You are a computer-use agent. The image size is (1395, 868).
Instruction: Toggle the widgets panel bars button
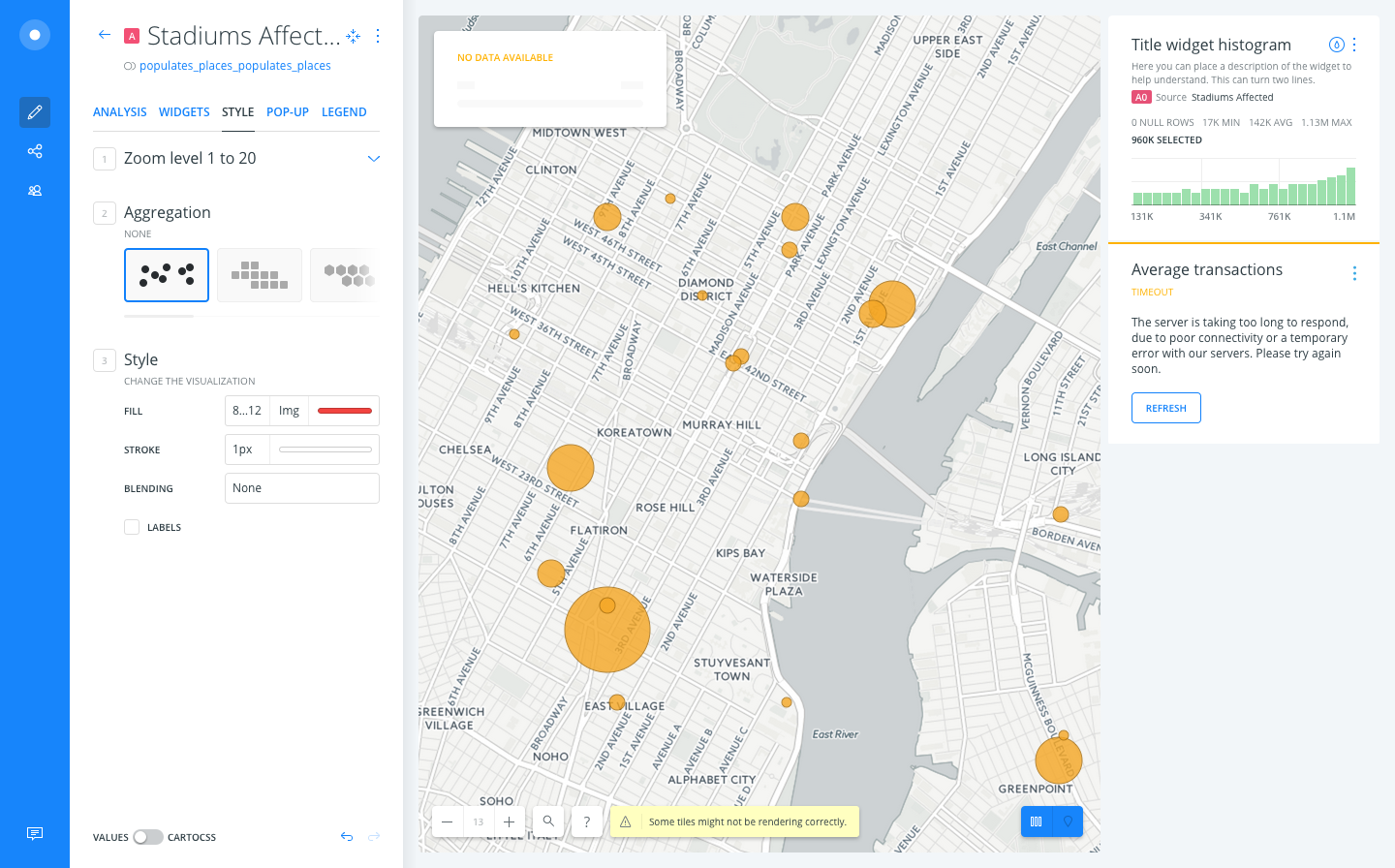point(1037,821)
